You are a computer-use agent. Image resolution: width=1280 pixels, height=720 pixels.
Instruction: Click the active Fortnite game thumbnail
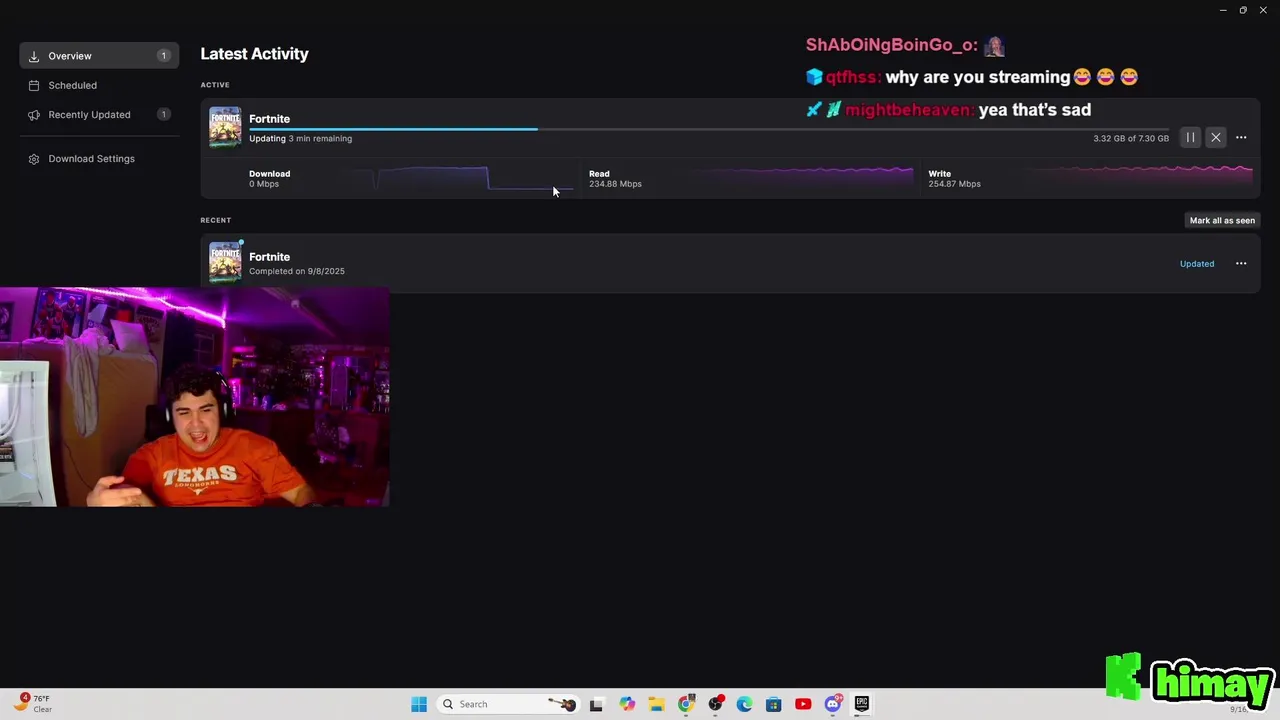(225, 128)
